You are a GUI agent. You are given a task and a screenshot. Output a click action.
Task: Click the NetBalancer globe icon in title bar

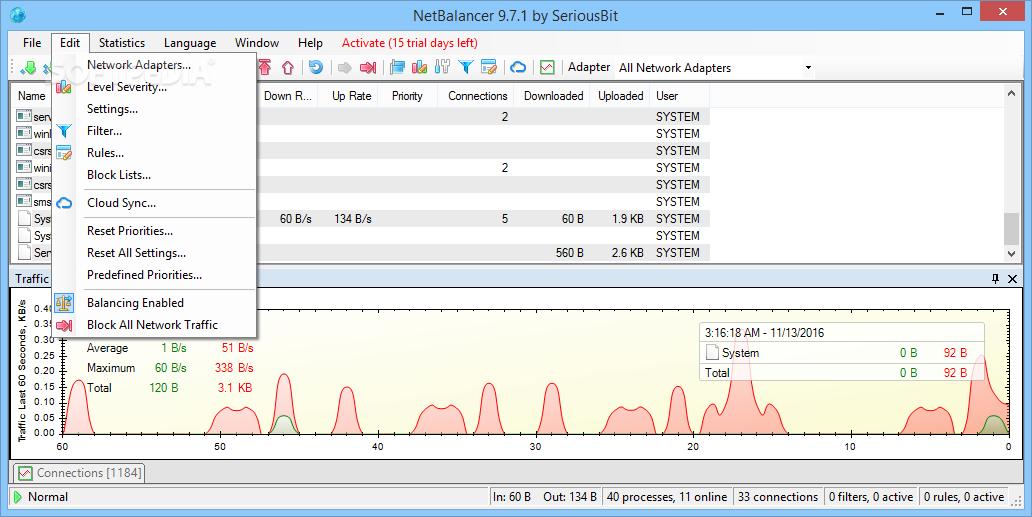18,14
